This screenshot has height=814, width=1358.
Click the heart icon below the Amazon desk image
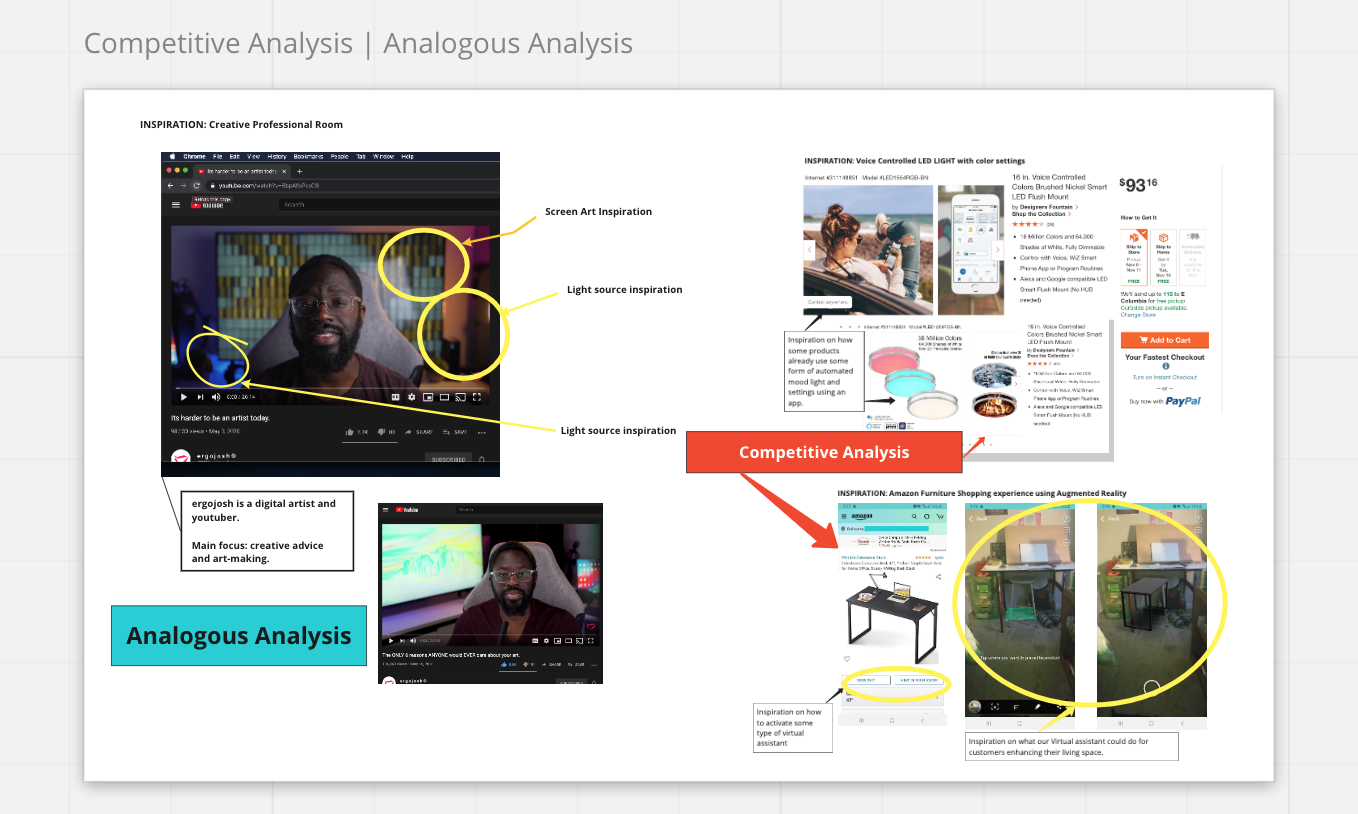point(847,659)
